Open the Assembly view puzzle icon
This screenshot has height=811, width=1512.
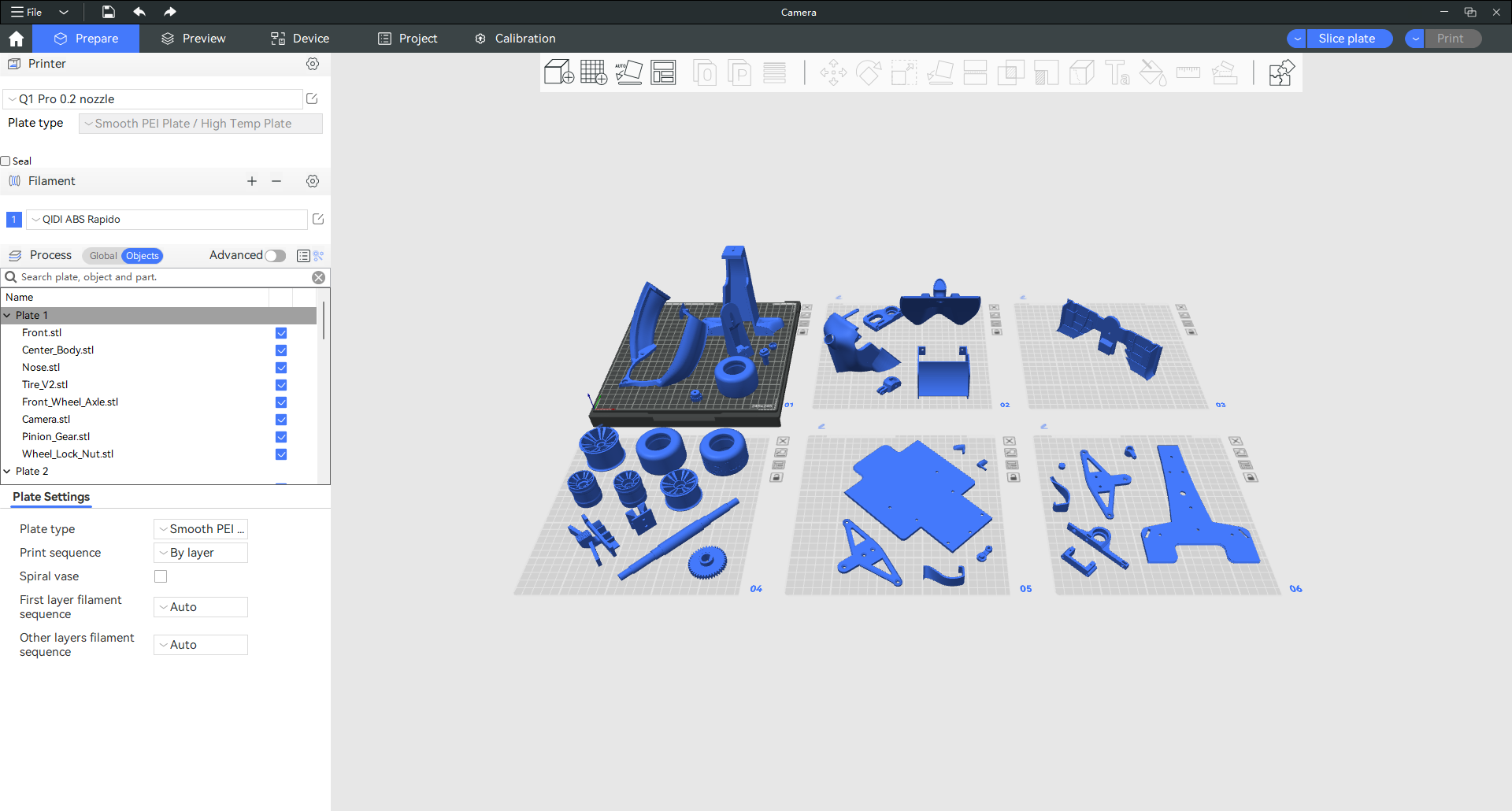tap(1281, 73)
